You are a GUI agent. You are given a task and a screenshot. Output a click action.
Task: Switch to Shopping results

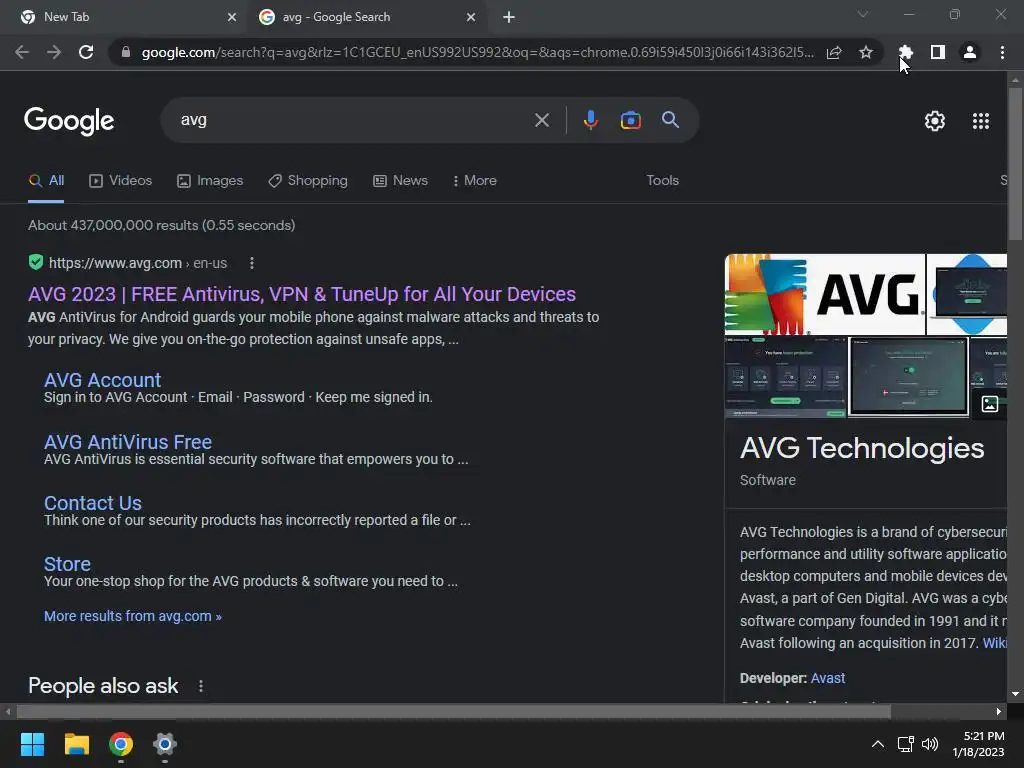pos(308,181)
